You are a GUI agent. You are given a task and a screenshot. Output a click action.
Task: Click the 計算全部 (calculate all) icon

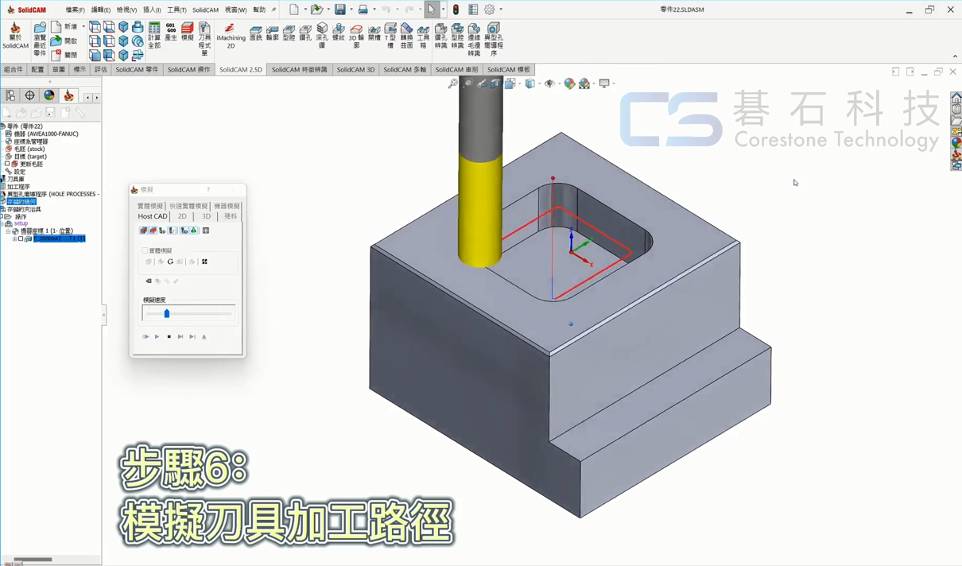pyautogui.click(x=154, y=34)
